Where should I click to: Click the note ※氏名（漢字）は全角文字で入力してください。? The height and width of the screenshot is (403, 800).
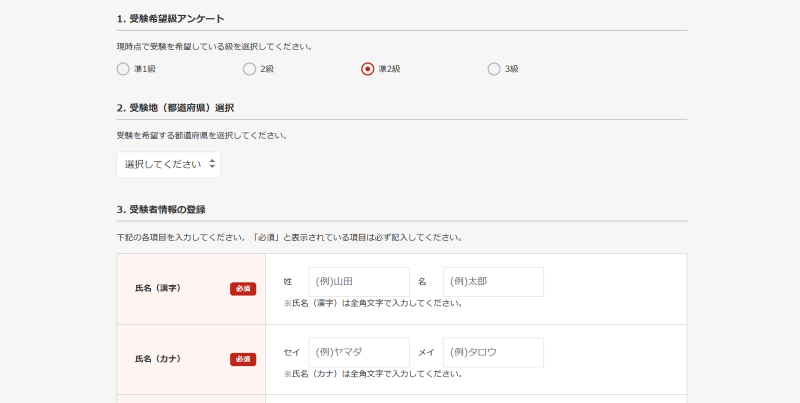[x=373, y=303]
